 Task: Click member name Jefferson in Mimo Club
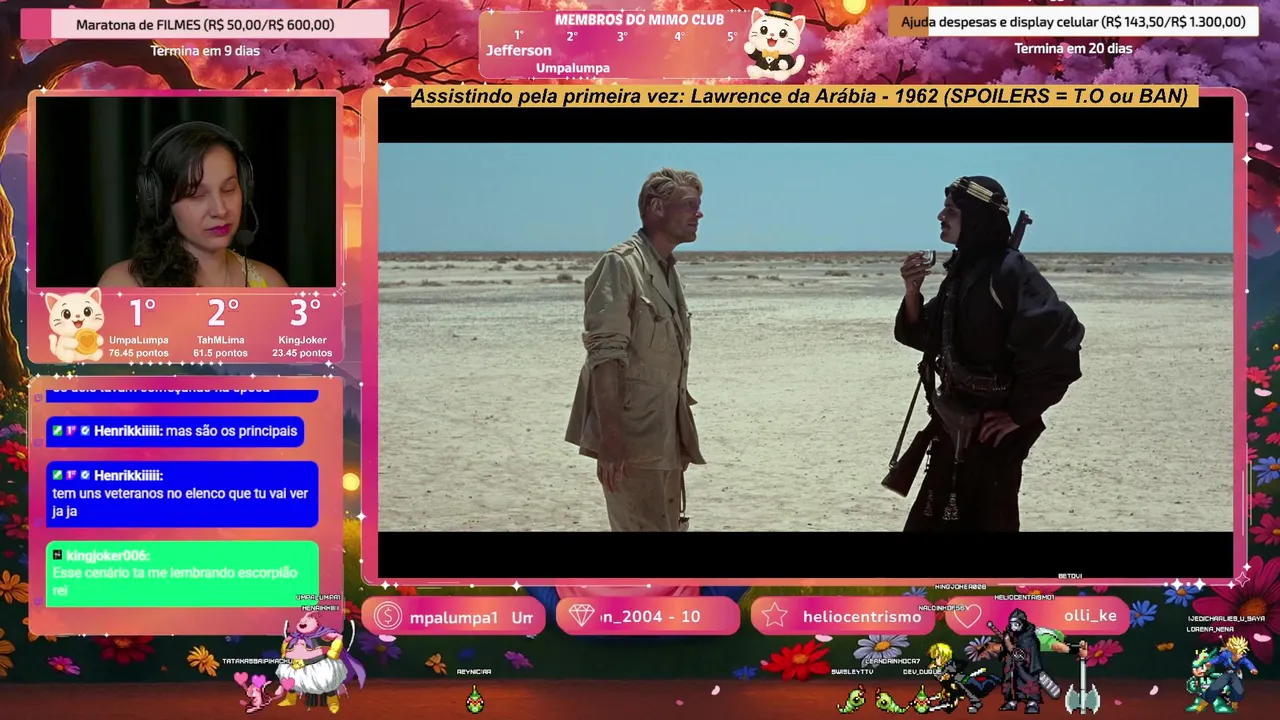[x=519, y=50]
